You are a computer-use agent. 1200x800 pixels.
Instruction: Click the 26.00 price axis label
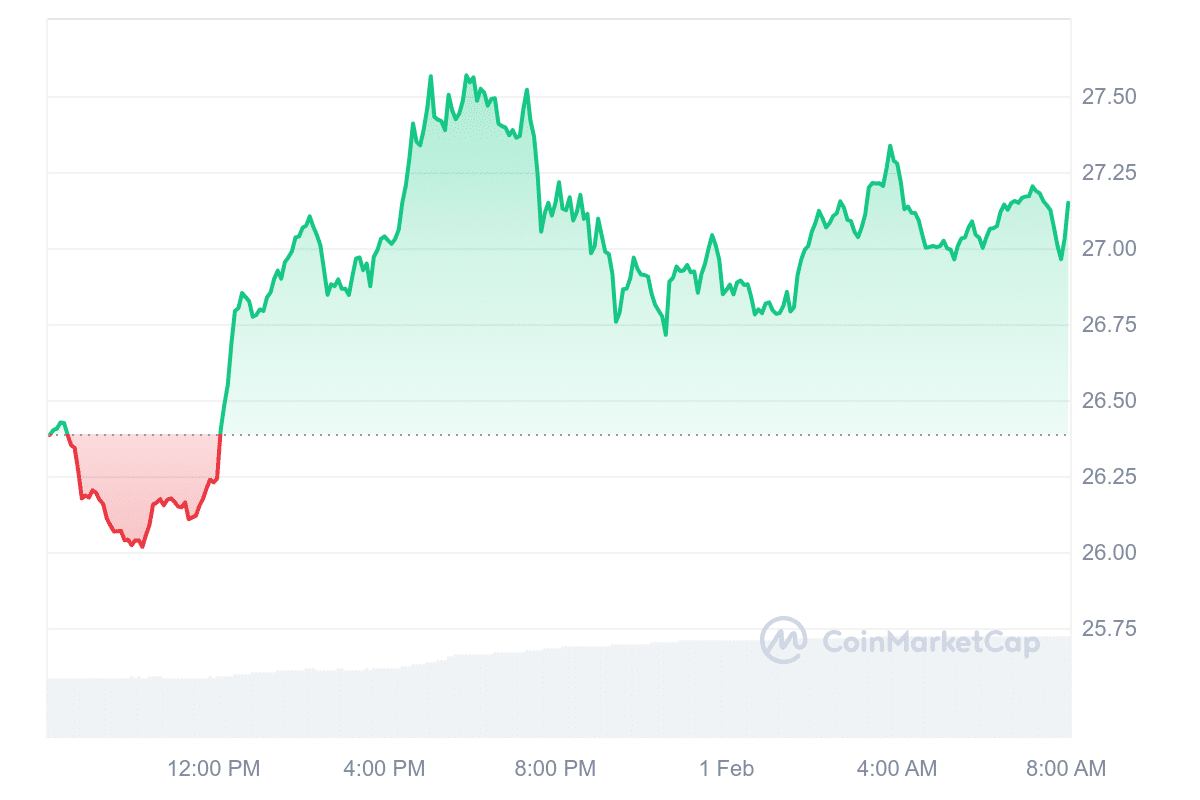point(1108,553)
